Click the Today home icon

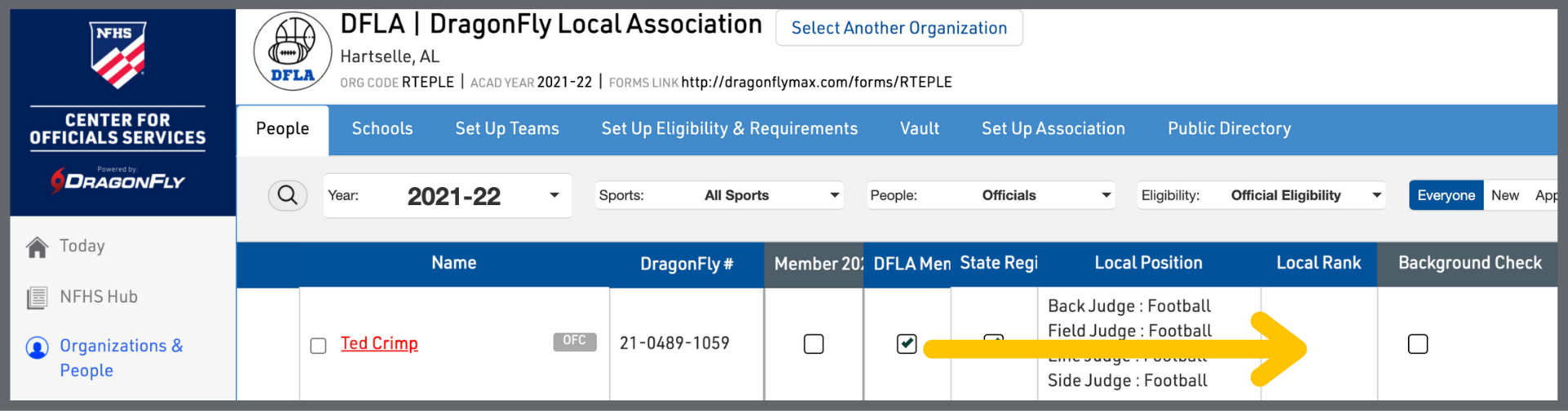tap(38, 247)
